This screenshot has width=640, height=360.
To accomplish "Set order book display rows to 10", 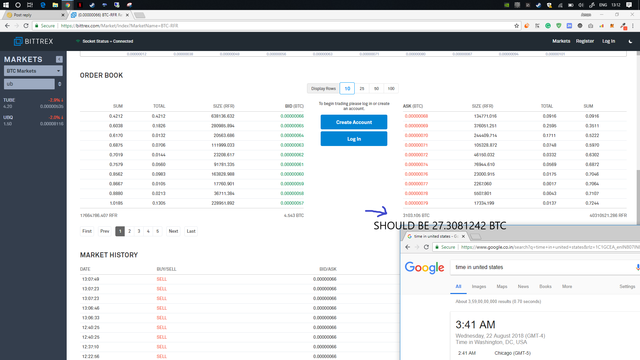I will (347, 89).
